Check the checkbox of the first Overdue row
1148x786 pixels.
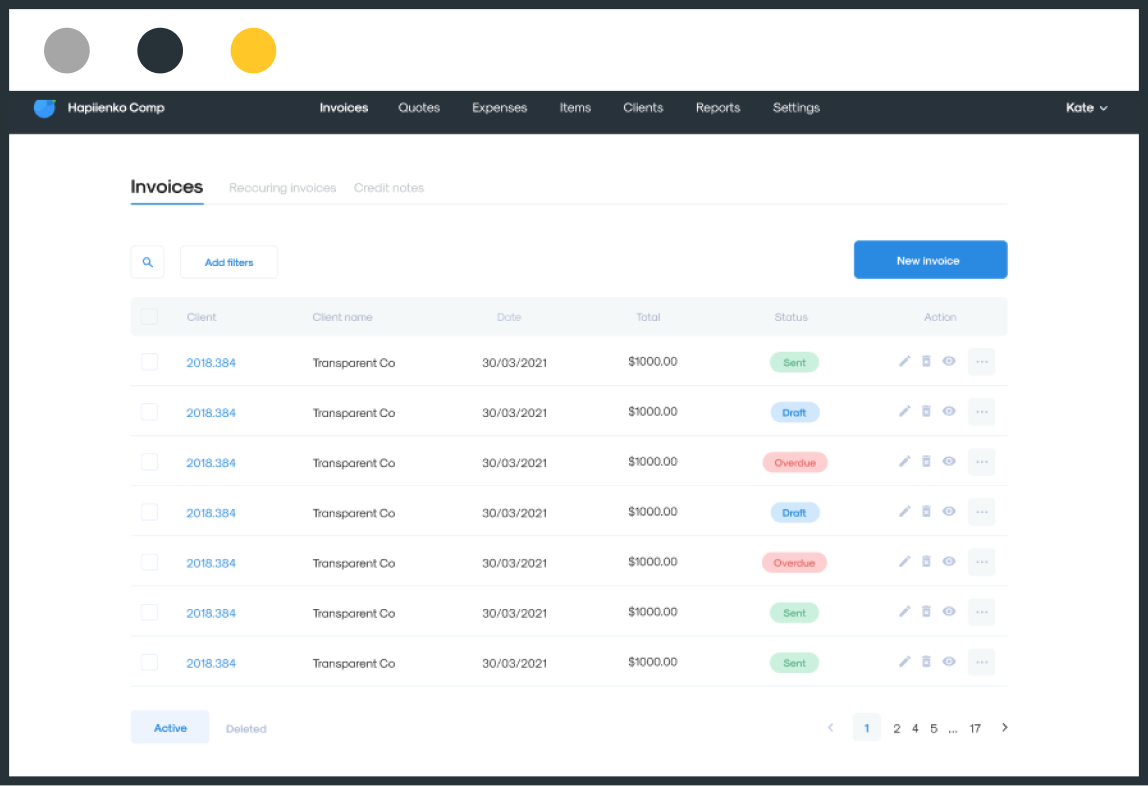tap(149, 462)
